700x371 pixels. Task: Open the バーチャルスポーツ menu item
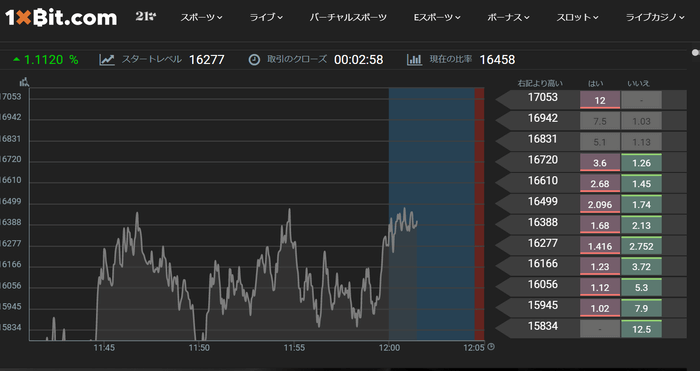(348, 17)
